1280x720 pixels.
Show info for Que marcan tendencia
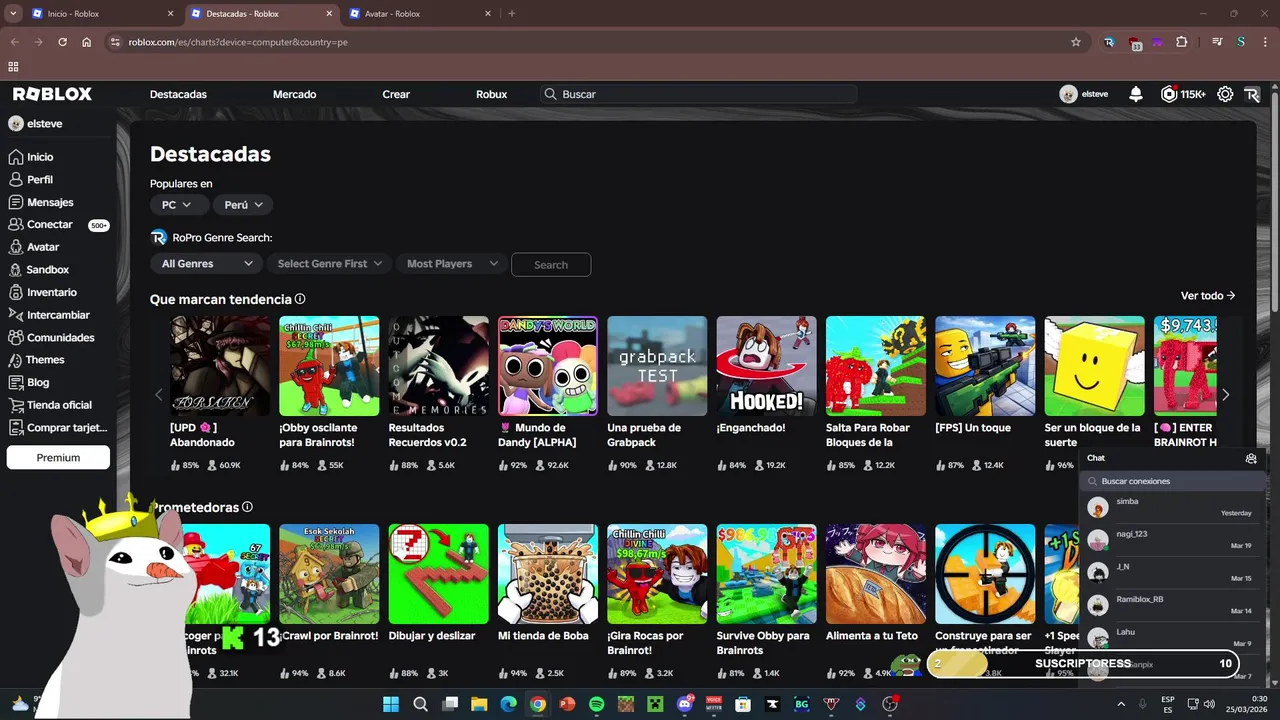(300, 299)
